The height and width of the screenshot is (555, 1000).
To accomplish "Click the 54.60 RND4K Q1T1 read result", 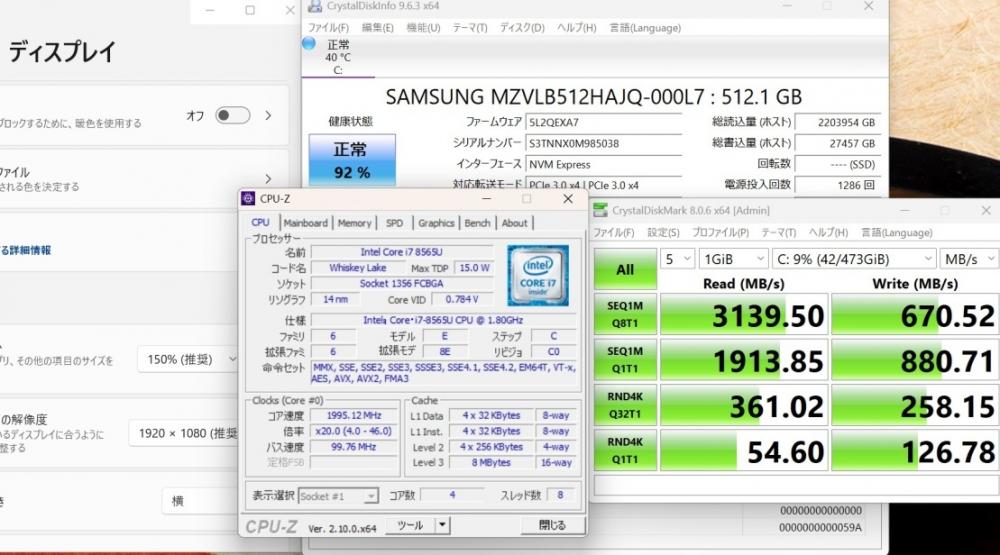I will (744, 451).
